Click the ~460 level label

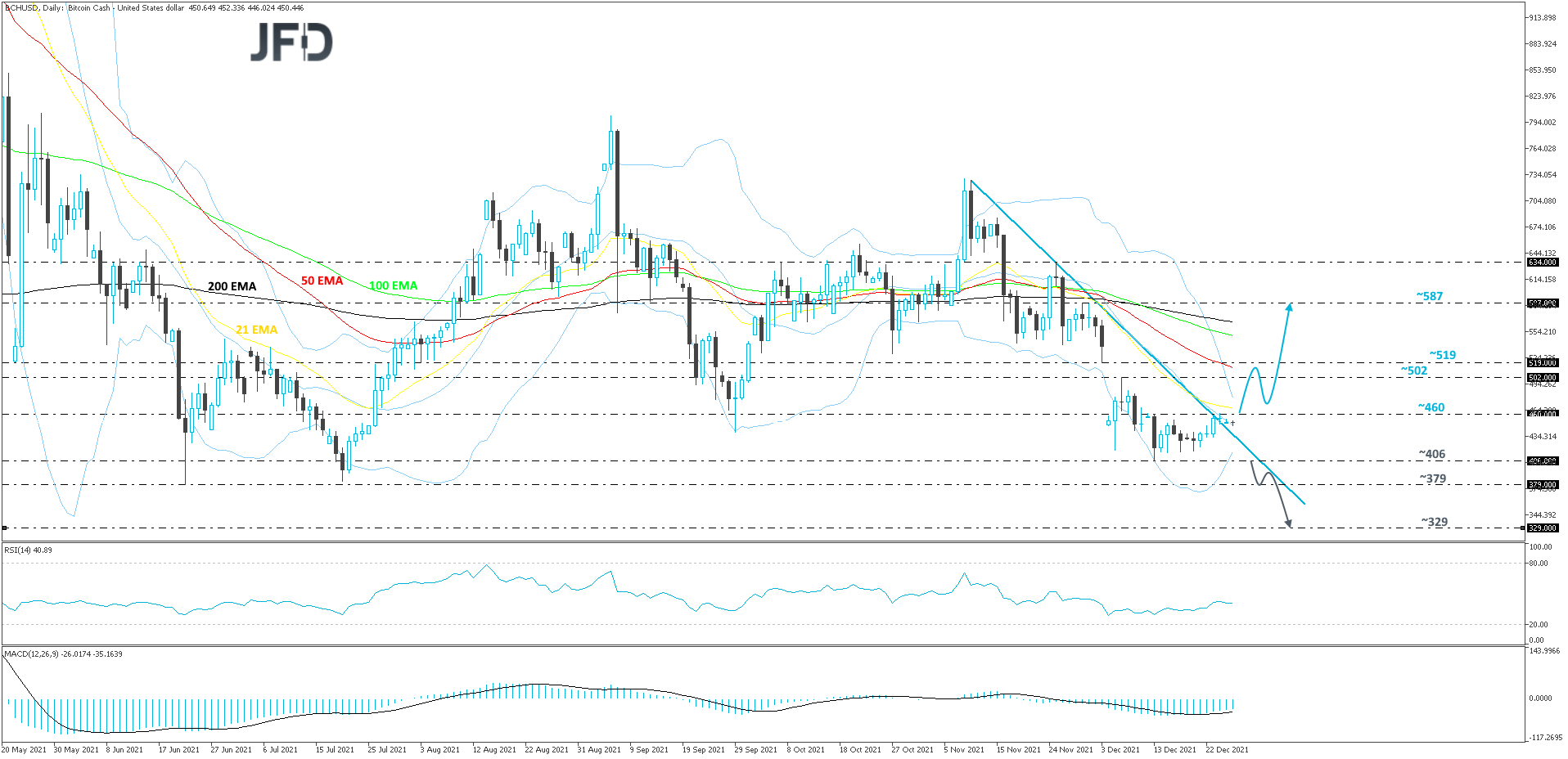tap(1431, 407)
